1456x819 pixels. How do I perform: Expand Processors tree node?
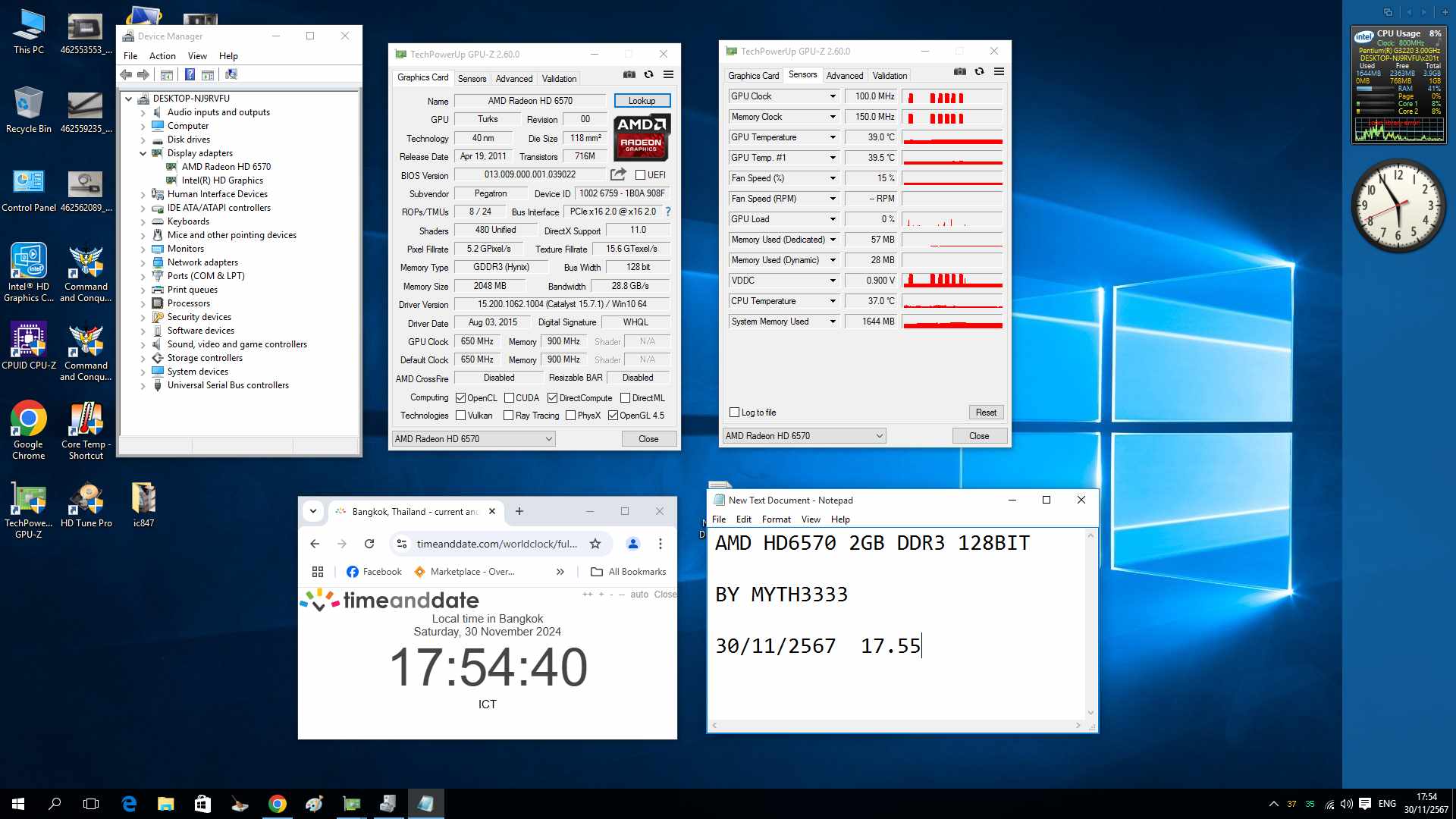click(x=143, y=303)
